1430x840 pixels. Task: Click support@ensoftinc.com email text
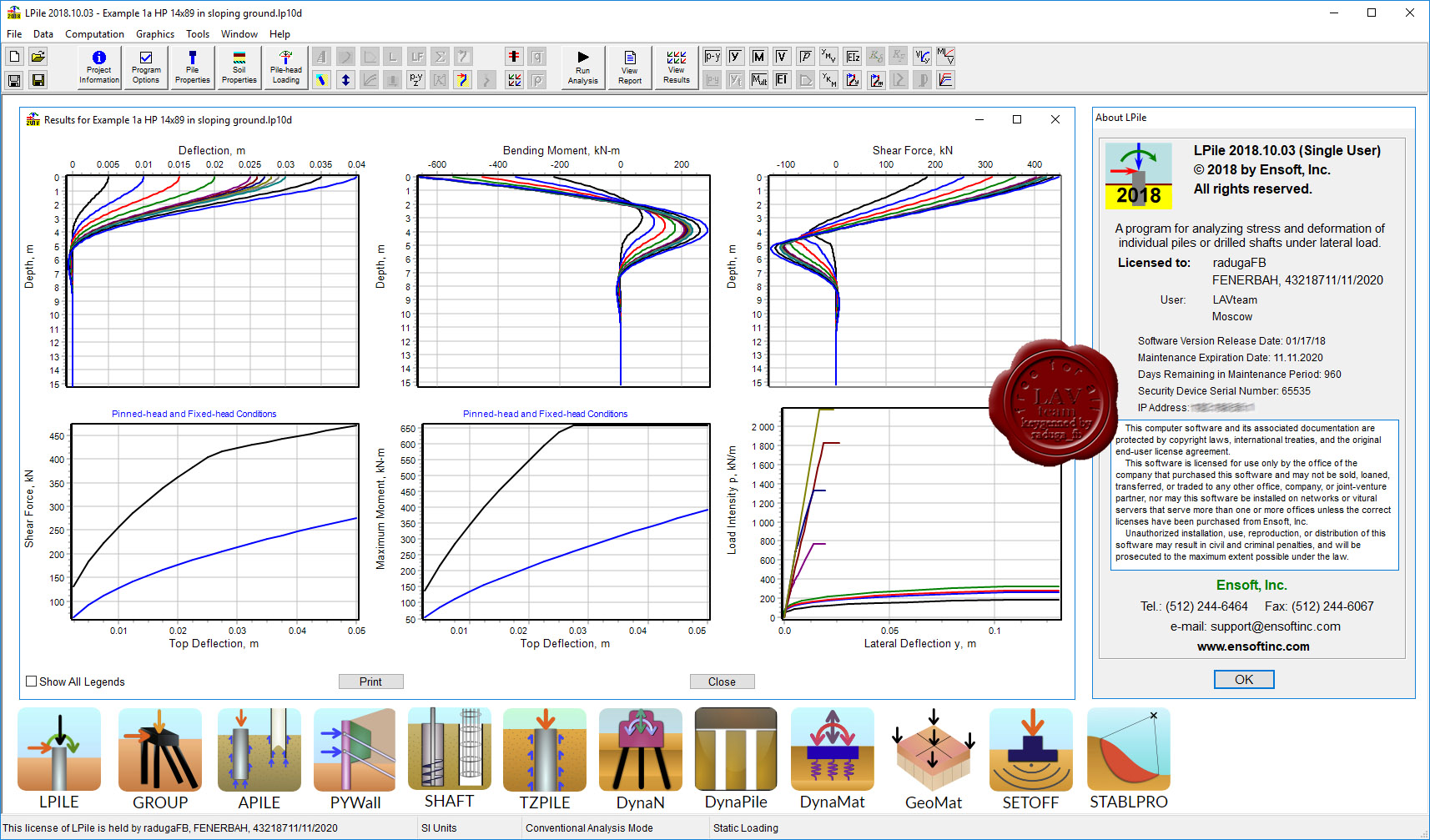coord(1275,626)
